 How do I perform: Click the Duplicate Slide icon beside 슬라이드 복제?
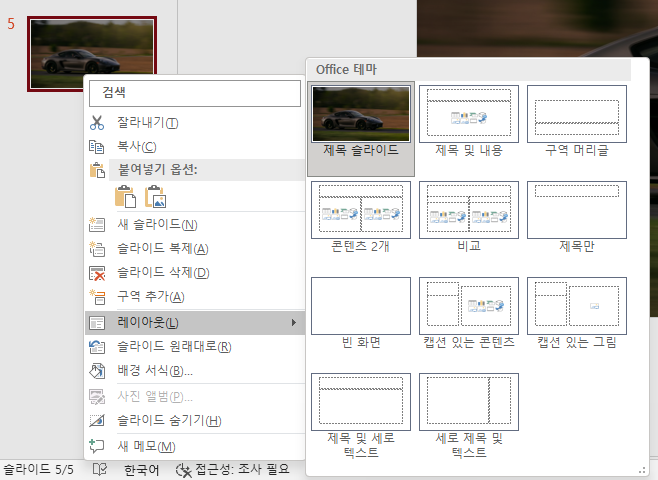pos(97,249)
